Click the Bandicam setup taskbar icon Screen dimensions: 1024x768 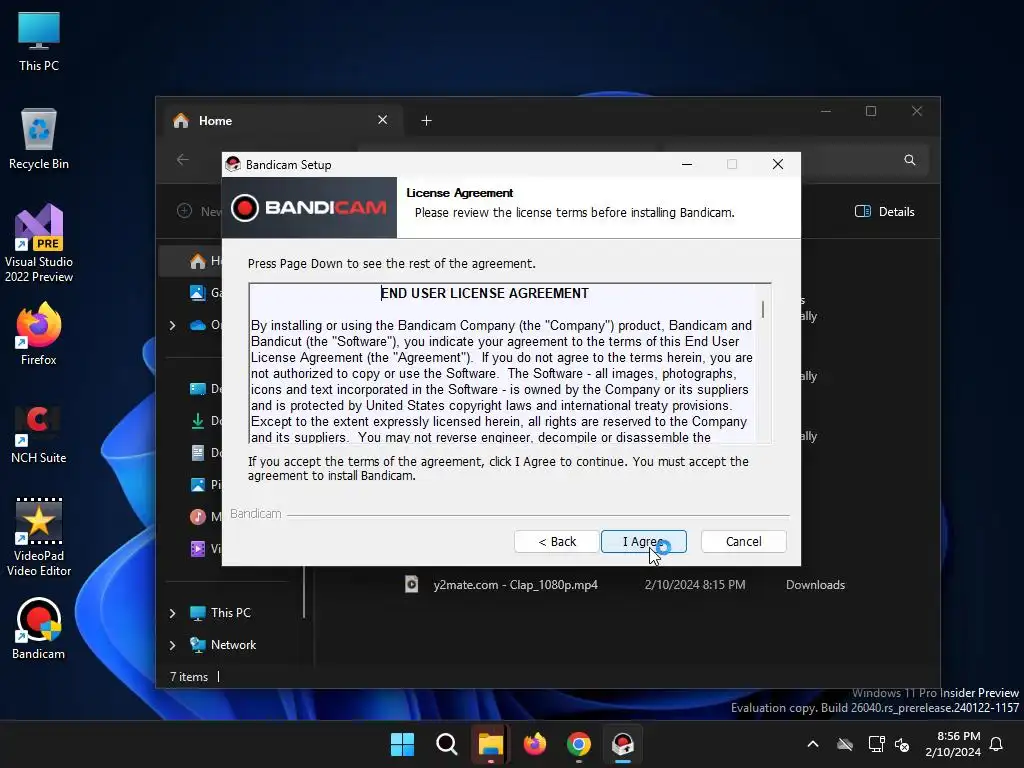(x=623, y=744)
